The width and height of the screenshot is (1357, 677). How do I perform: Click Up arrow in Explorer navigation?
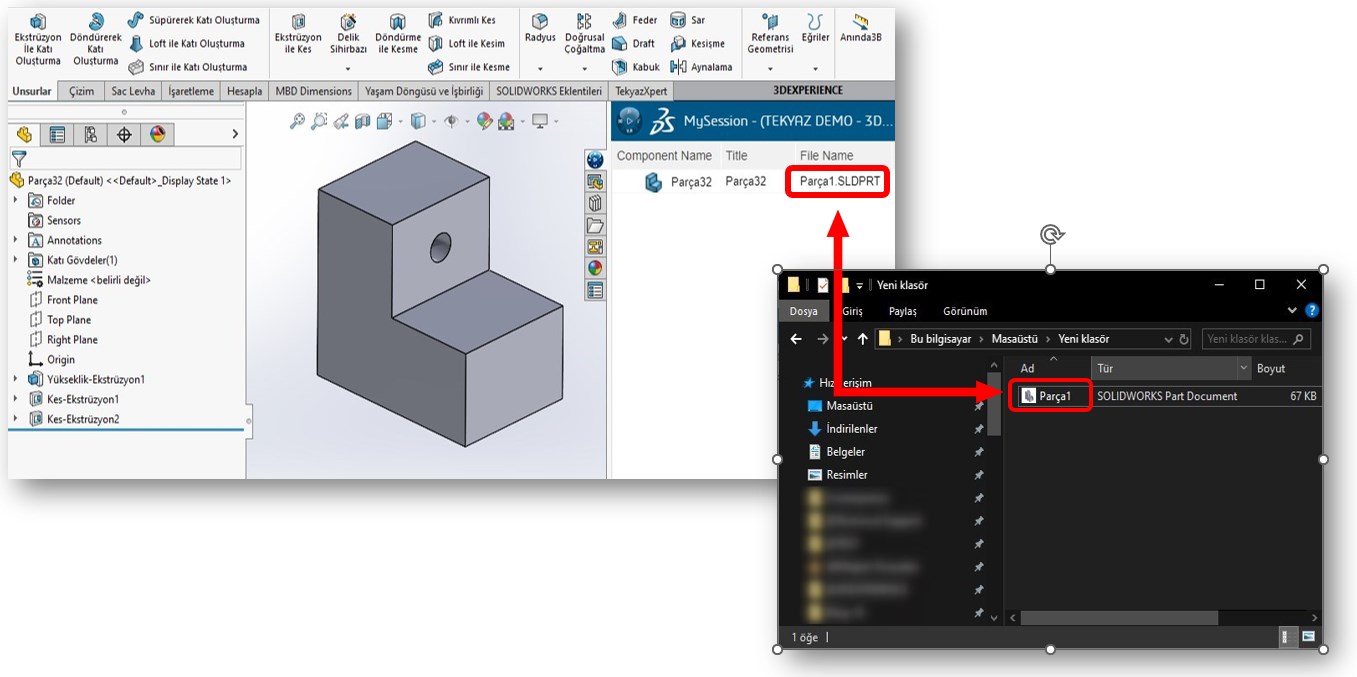(x=862, y=339)
